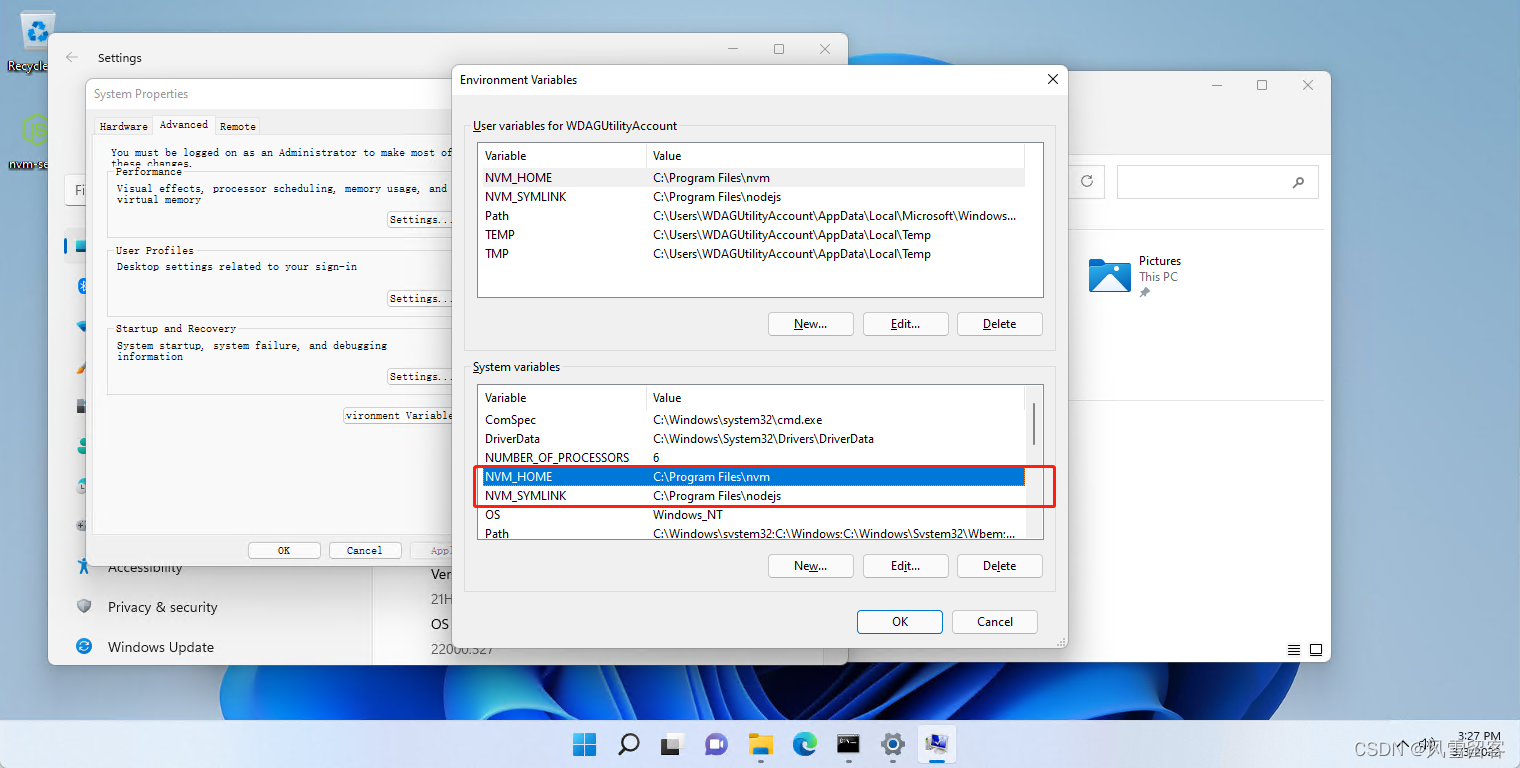Viewport: 1520px width, 768px height.
Task: Select NUMBER_OF_PROCESSORS system variable
Action: pyautogui.click(x=753, y=458)
